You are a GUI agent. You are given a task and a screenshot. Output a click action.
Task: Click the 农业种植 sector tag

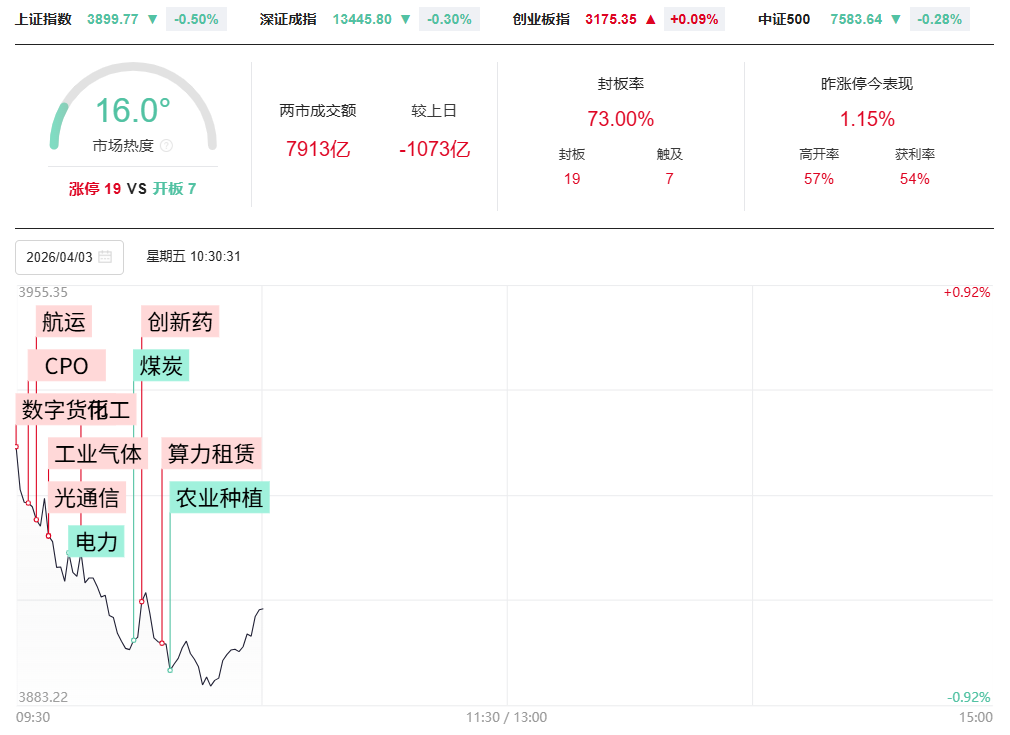(x=219, y=497)
